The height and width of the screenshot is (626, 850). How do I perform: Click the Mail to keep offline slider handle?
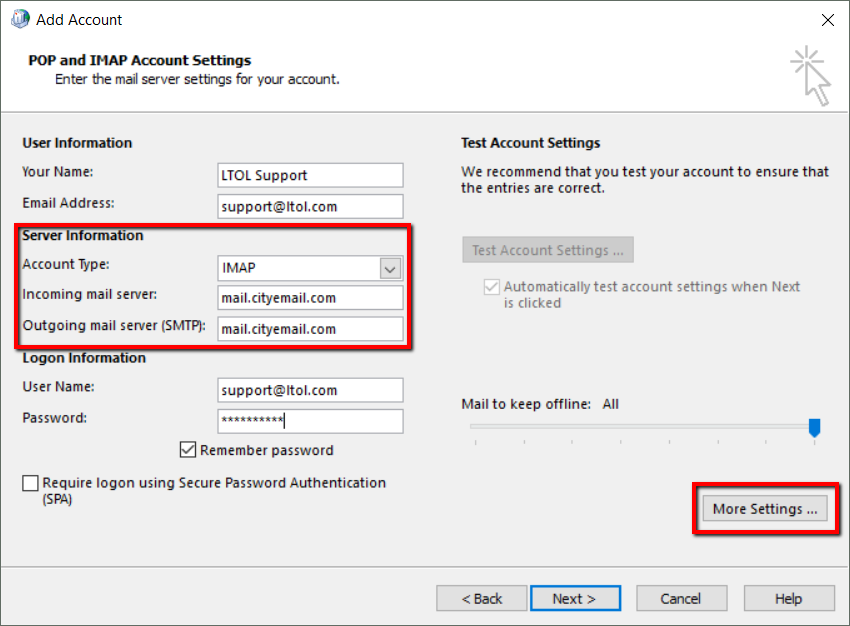click(814, 427)
